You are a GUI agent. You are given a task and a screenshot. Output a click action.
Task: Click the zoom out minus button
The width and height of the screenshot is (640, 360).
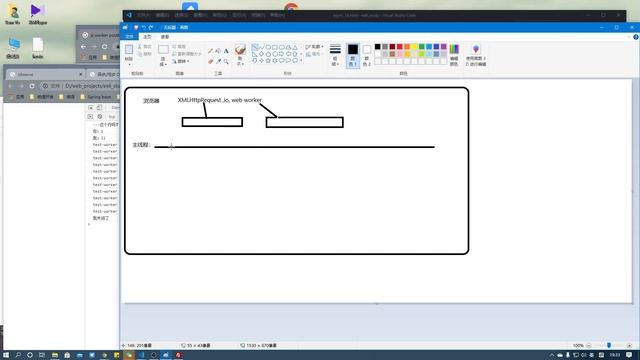[588, 345]
